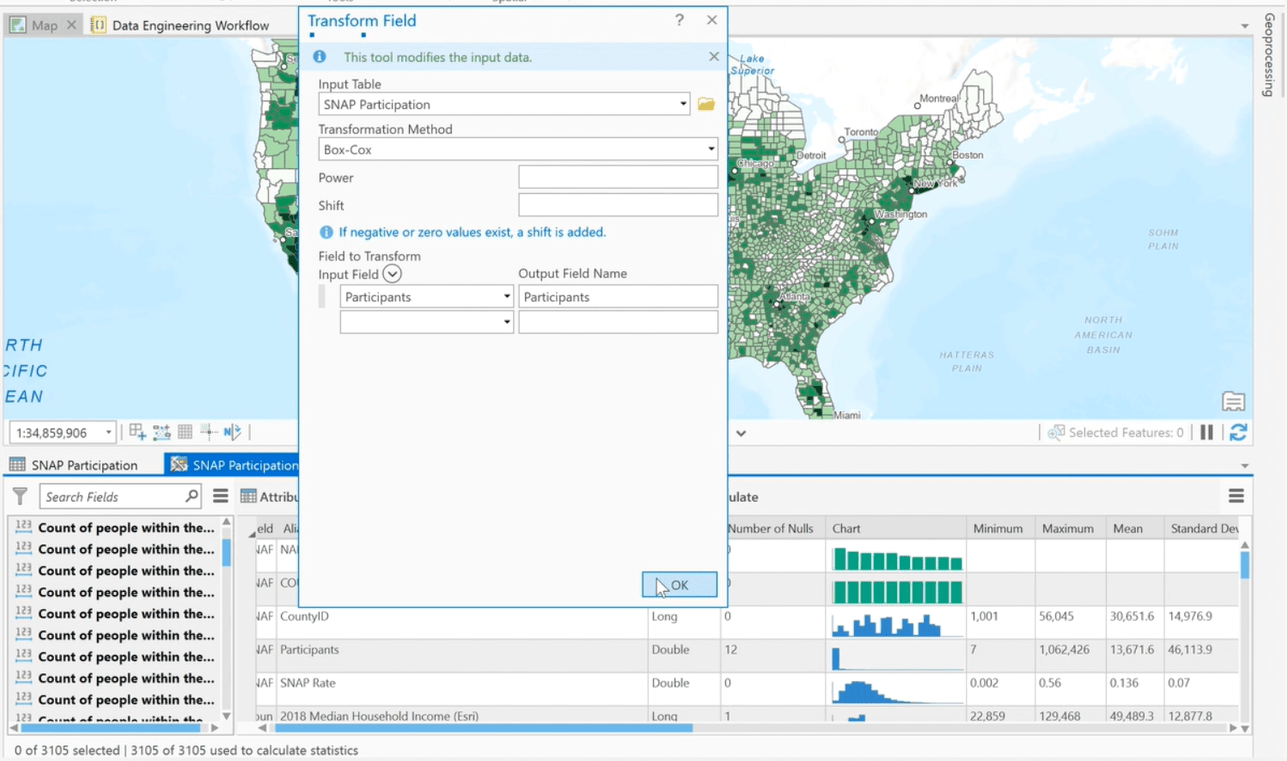Open the lower pane options arrow
This screenshot has height=761, width=1287.
[1245, 466]
